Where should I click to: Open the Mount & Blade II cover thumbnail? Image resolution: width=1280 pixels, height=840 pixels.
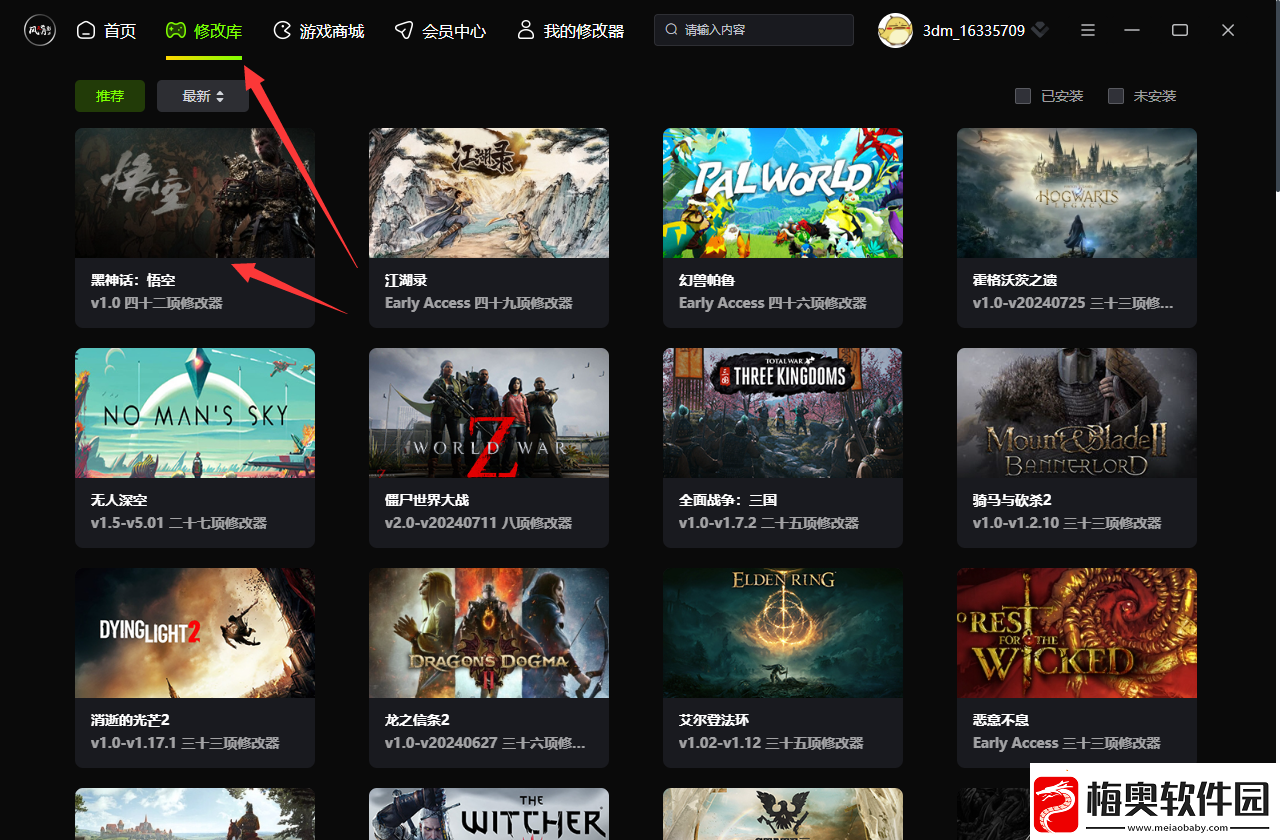tap(1077, 413)
